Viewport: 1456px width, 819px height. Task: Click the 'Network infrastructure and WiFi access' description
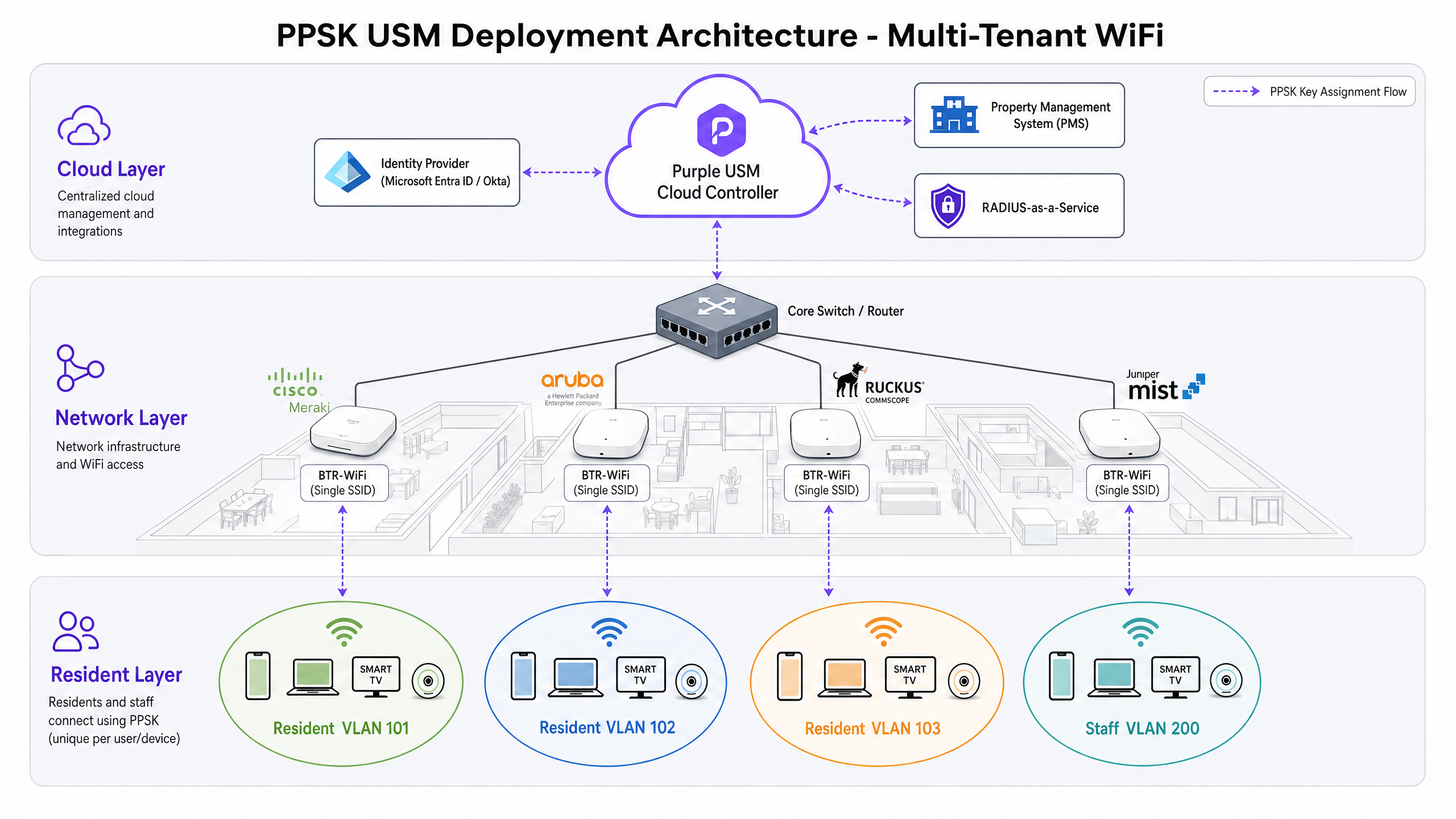(x=118, y=455)
